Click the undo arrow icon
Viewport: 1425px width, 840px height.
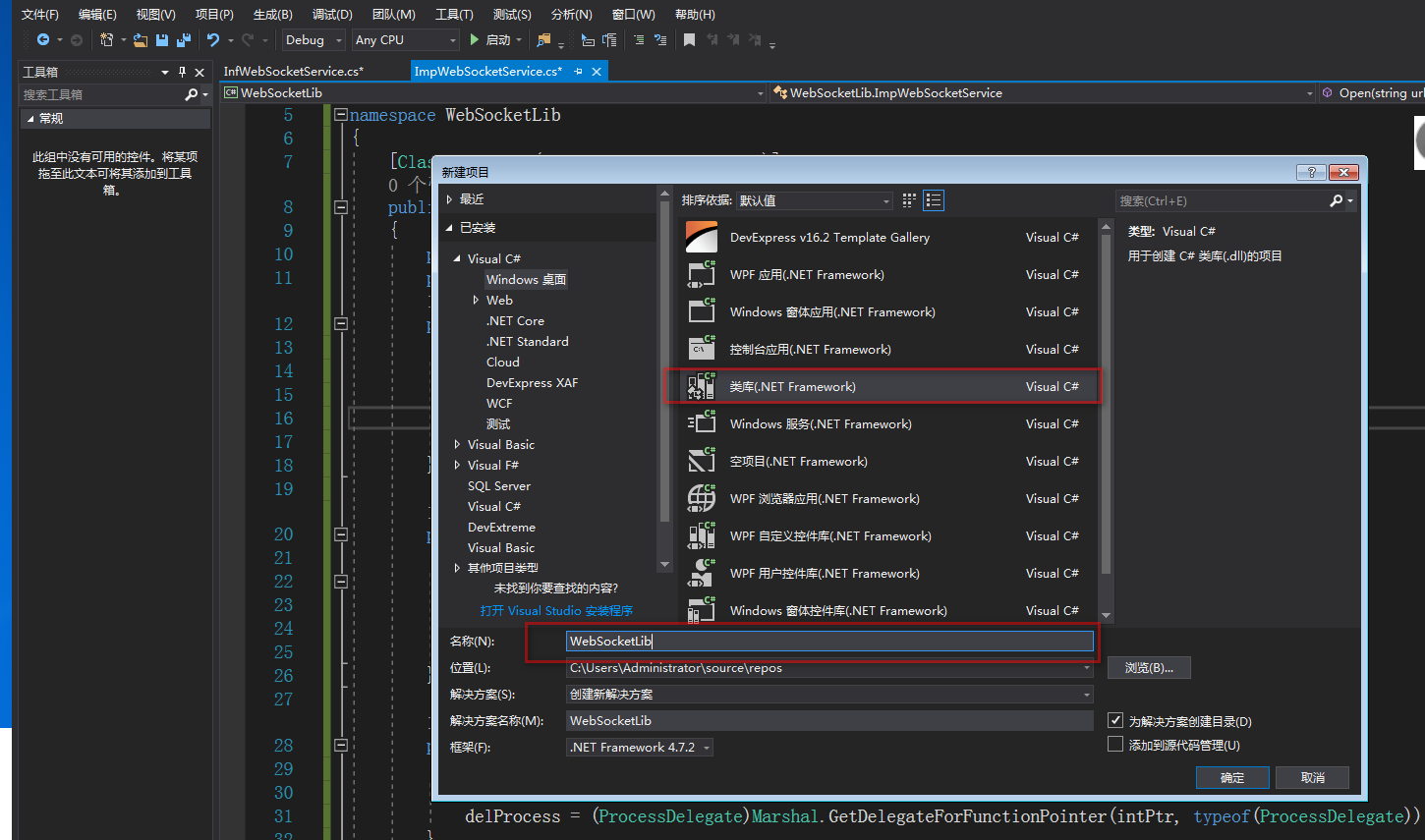pyautogui.click(x=213, y=40)
